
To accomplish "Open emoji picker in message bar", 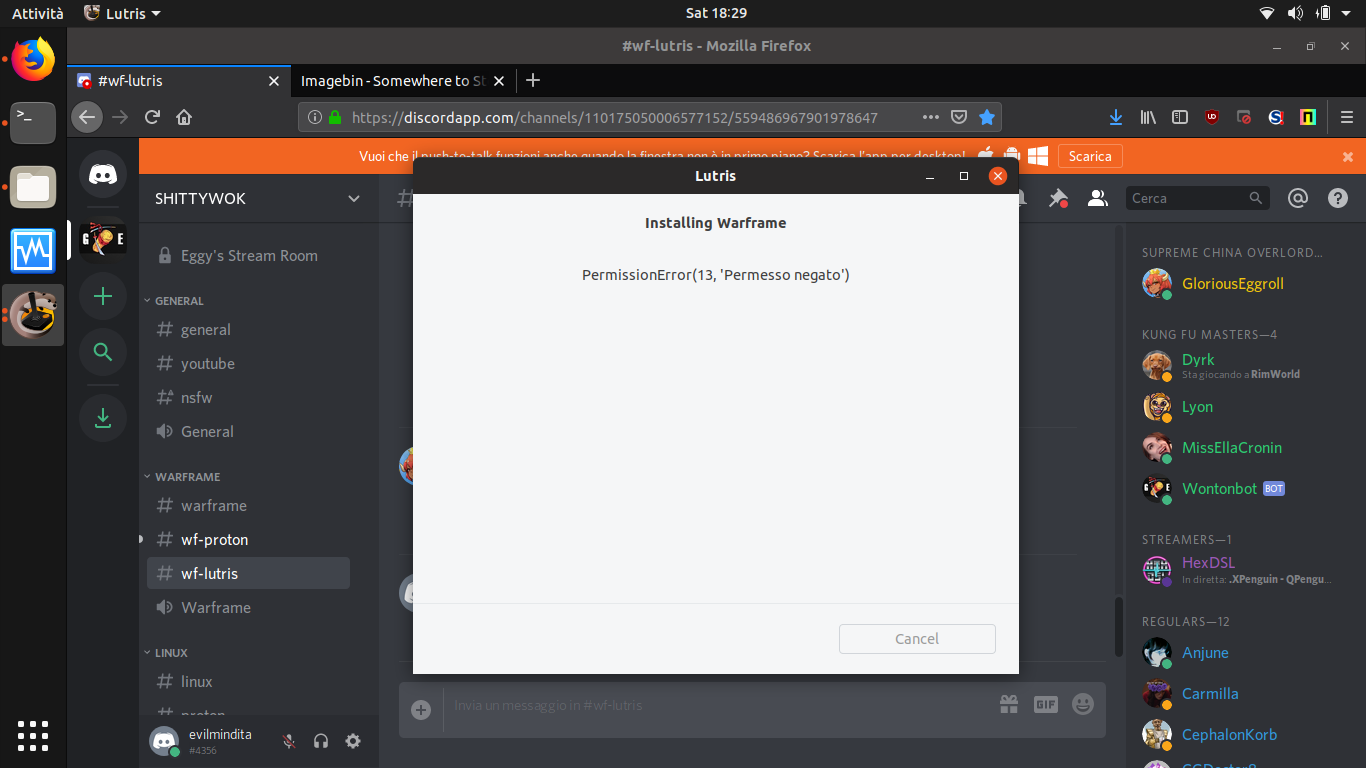I will coord(1083,705).
